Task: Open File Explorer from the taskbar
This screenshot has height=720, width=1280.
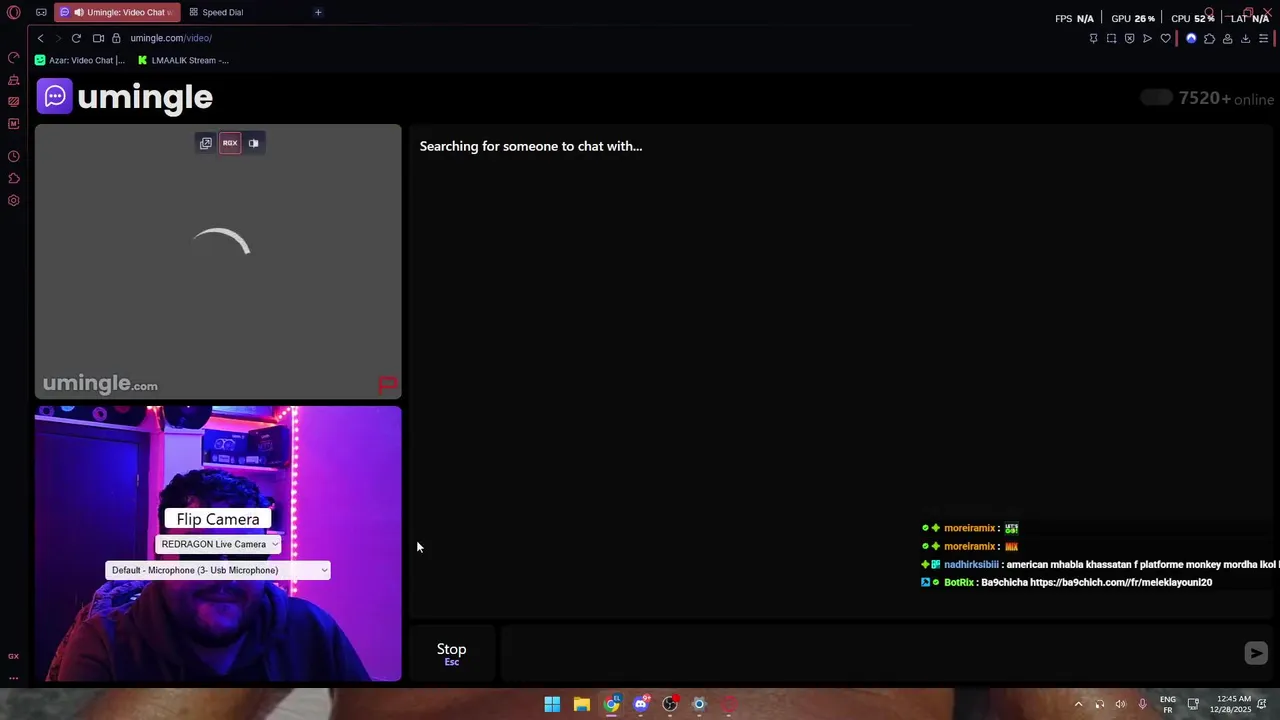Action: click(x=582, y=704)
